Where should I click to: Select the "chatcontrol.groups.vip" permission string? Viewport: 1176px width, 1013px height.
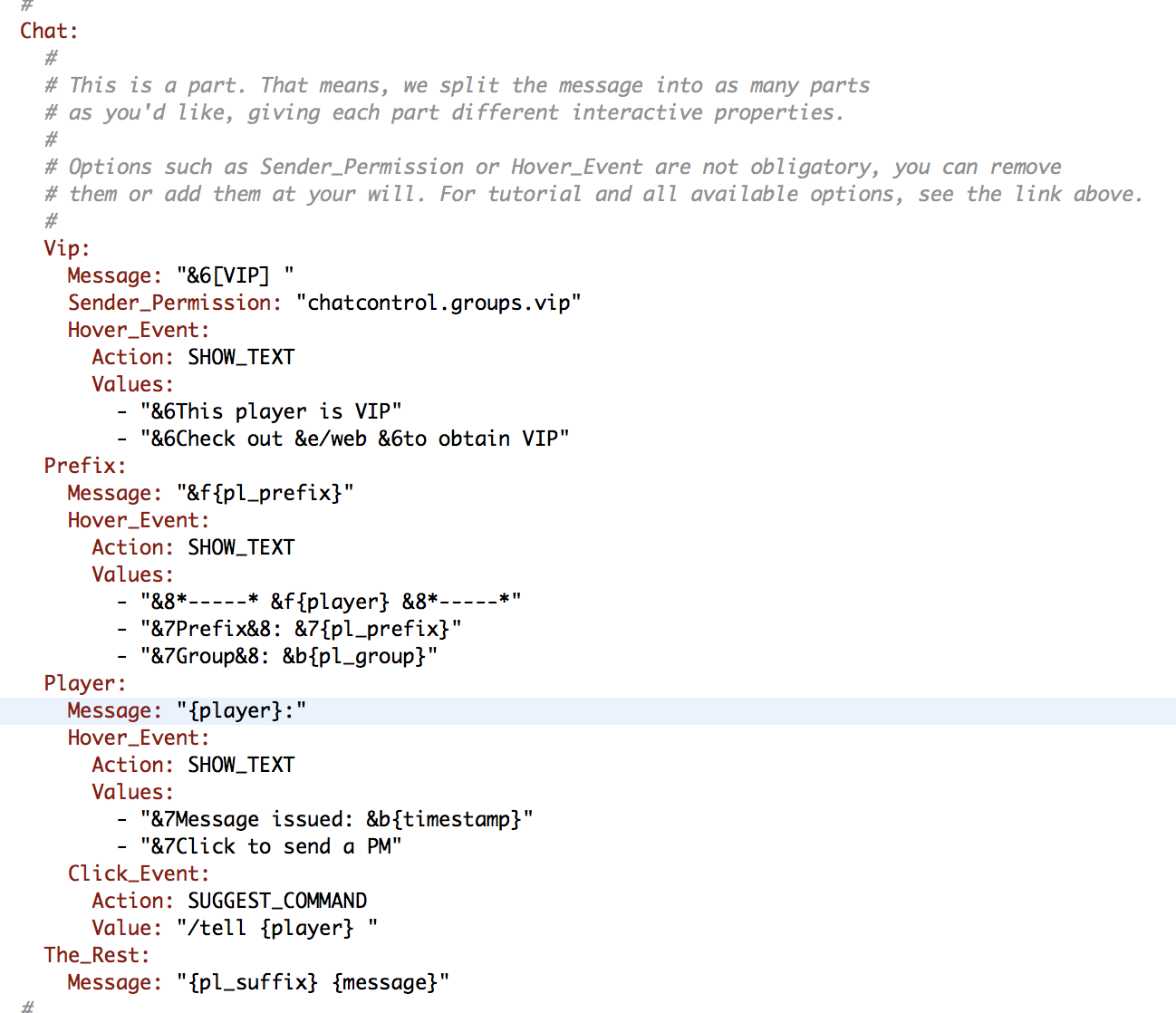[439, 303]
